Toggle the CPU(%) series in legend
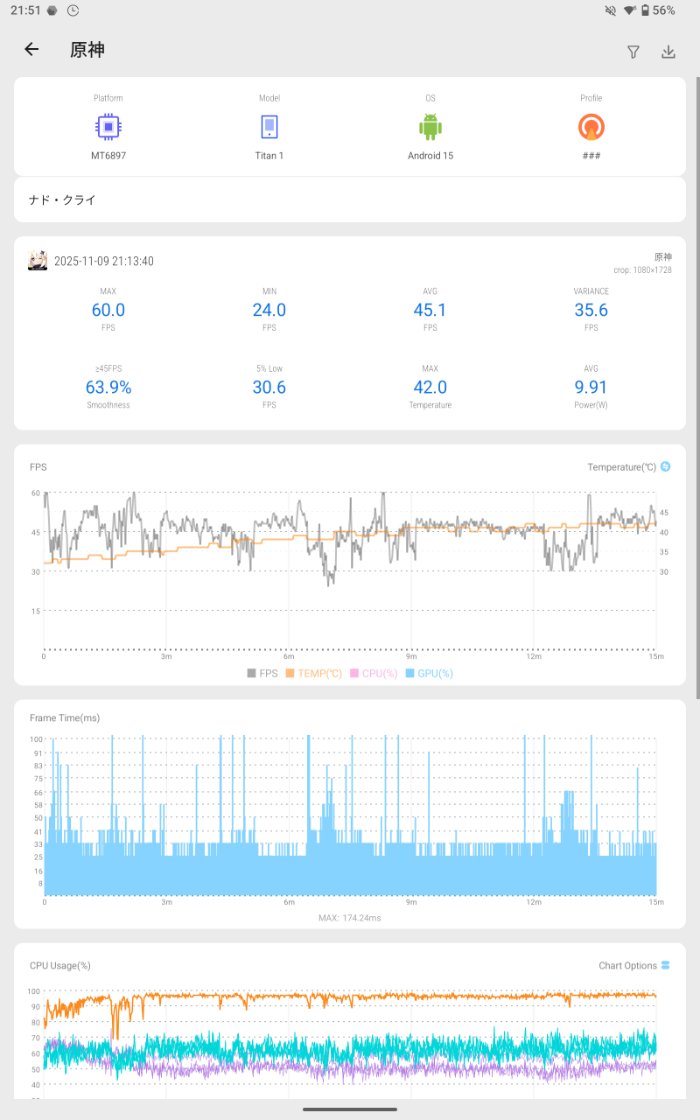700x1120 pixels. [x=374, y=673]
